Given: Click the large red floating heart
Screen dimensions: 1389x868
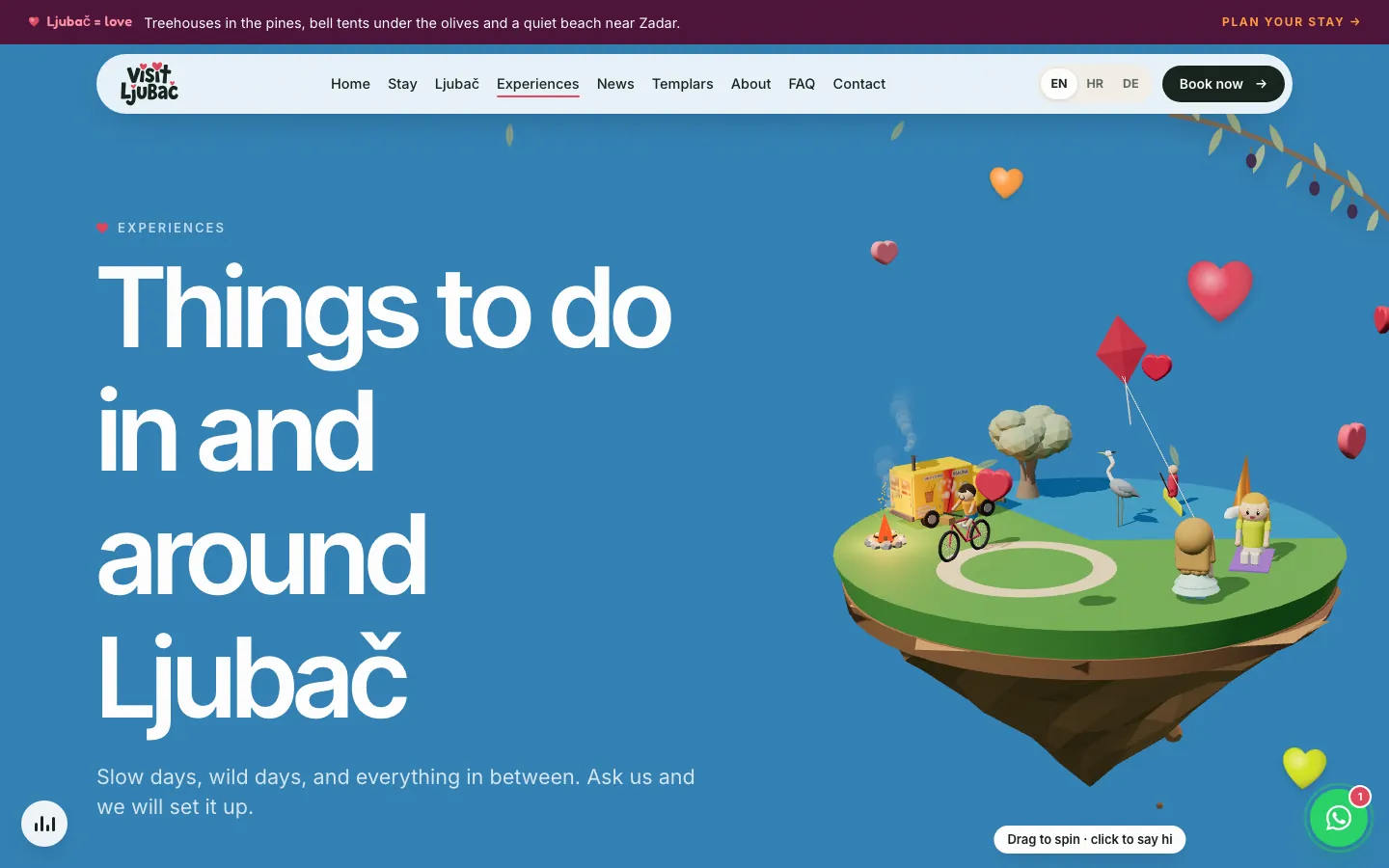Looking at the screenshot, I should tap(1220, 289).
